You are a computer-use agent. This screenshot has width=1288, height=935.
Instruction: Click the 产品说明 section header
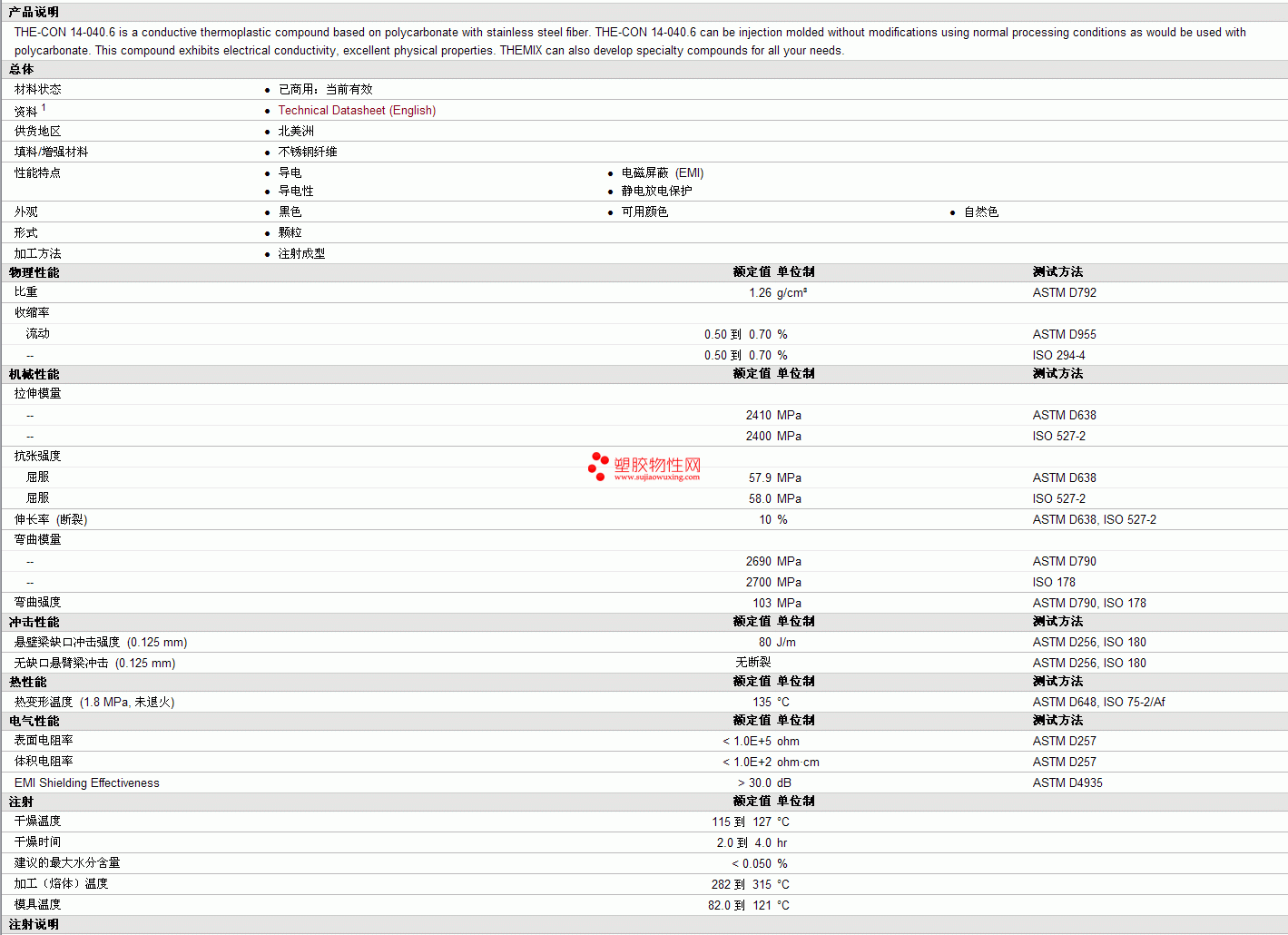(34, 12)
